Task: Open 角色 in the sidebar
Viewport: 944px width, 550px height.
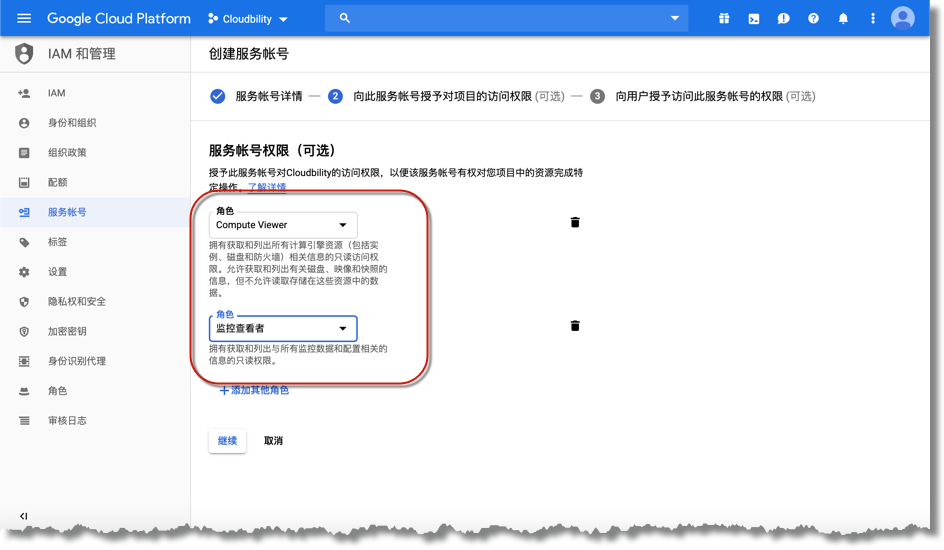Action: (95, 391)
